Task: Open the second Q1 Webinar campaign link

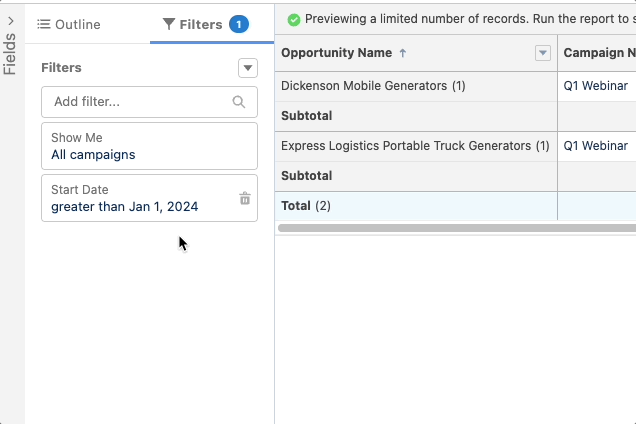Action: (595, 146)
